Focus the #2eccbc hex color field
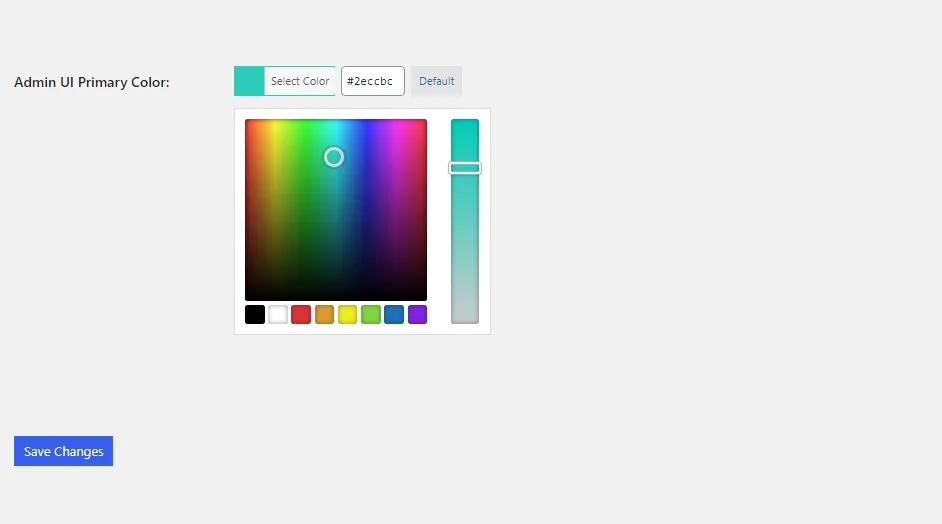The height and width of the screenshot is (524, 942). pos(372,81)
